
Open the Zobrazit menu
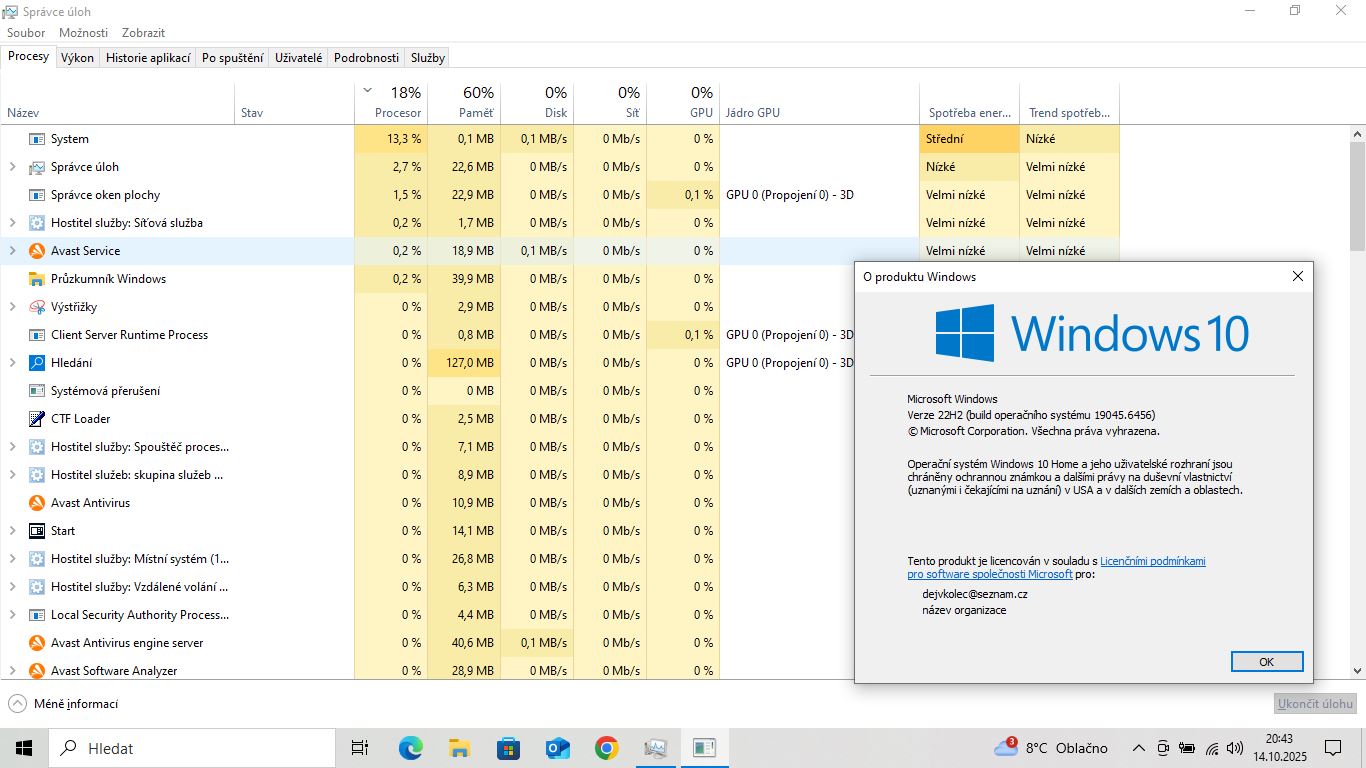pyautogui.click(x=143, y=33)
